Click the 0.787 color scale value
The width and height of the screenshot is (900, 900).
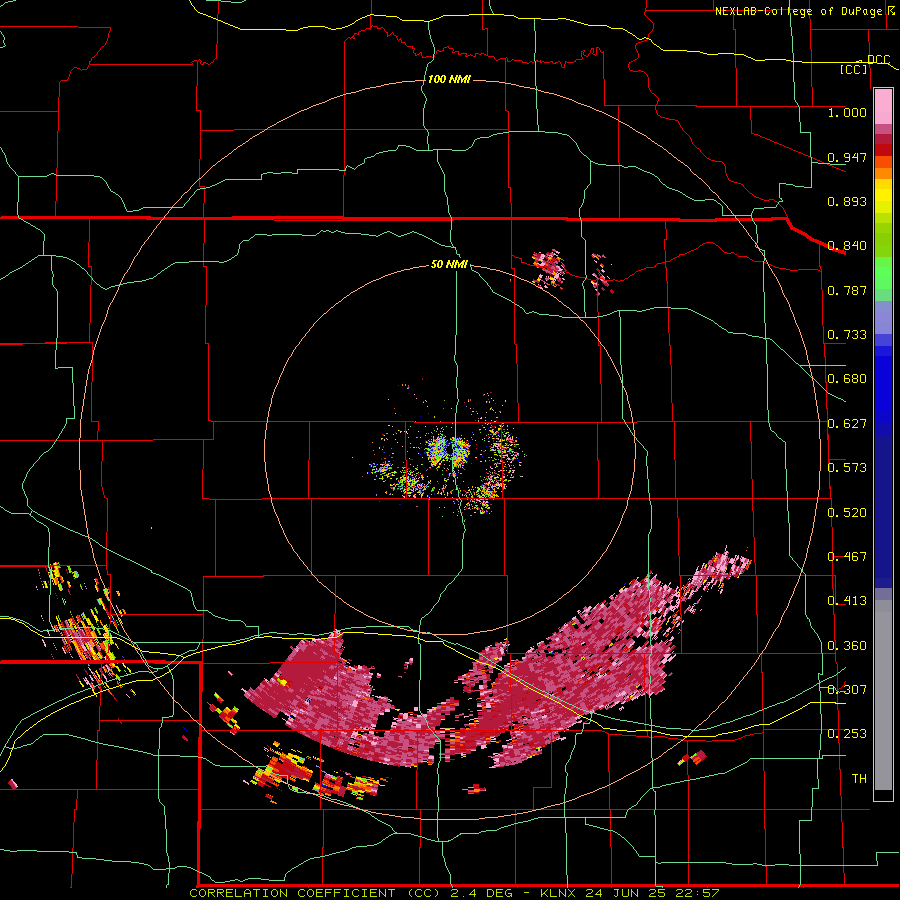(847, 290)
